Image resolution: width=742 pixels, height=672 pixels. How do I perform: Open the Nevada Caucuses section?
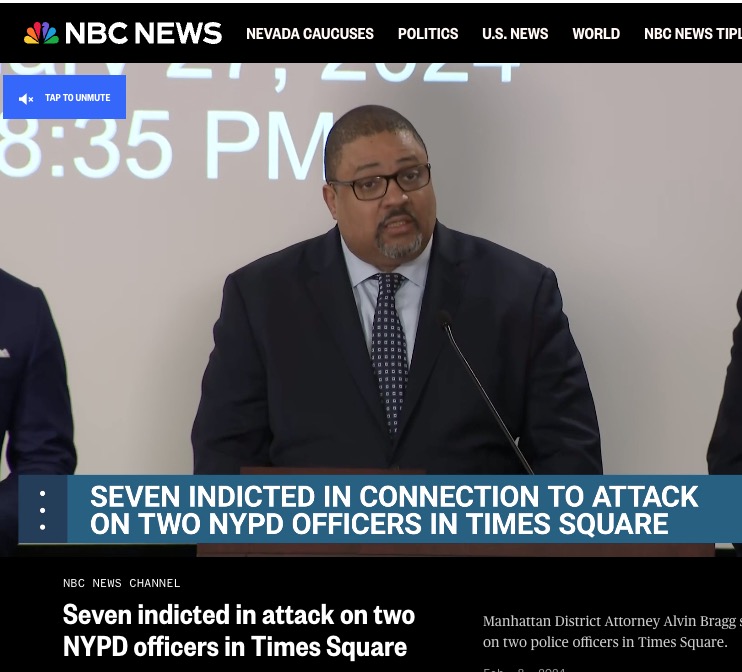309,34
